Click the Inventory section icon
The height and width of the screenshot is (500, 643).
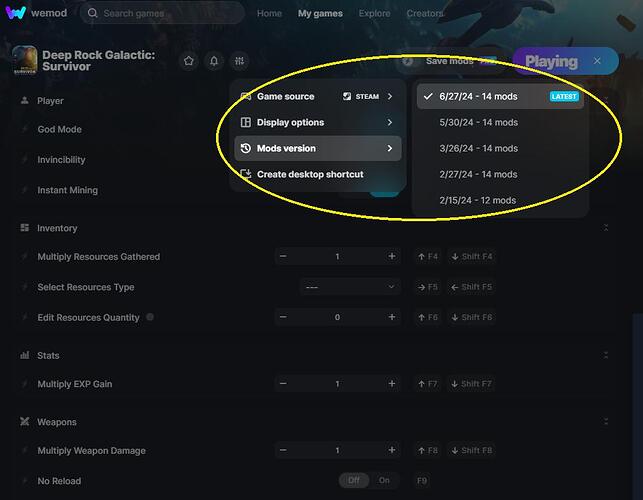coord(24,228)
